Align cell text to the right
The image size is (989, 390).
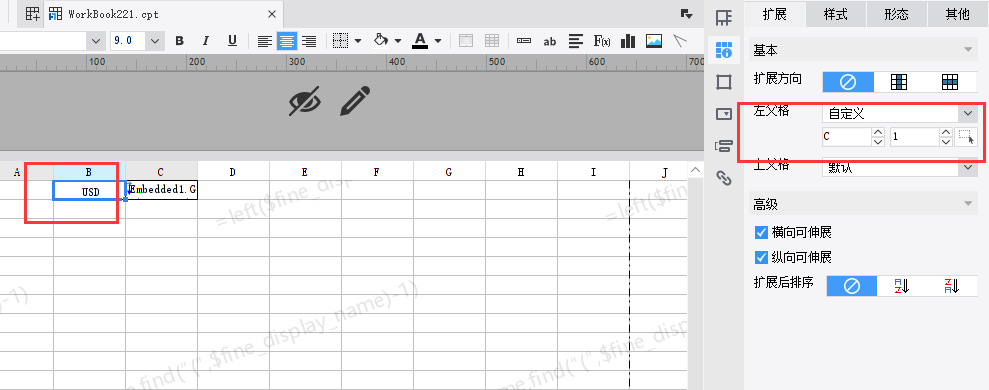tap(308, 41)
